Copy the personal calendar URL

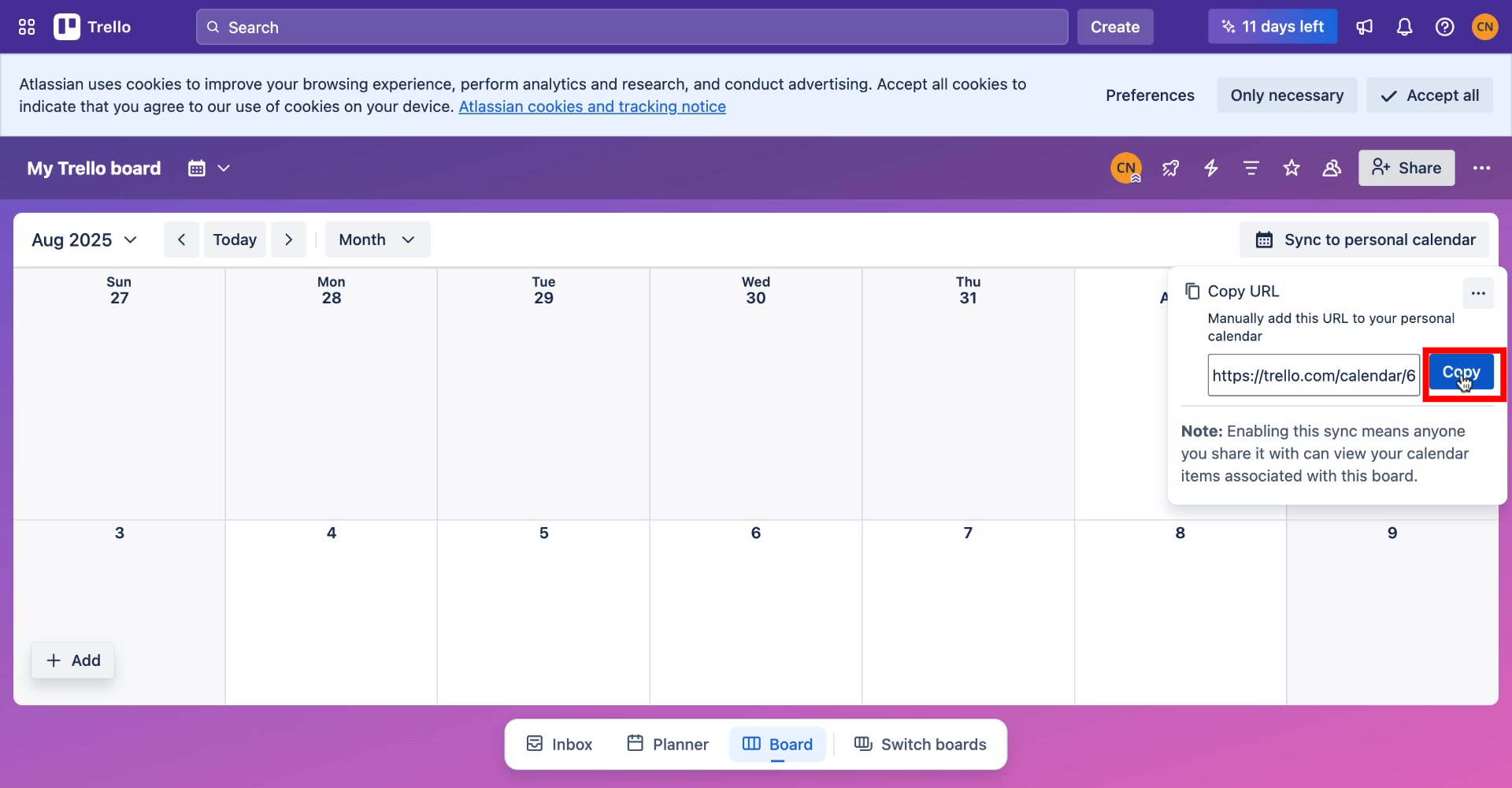coord(1462,372)
